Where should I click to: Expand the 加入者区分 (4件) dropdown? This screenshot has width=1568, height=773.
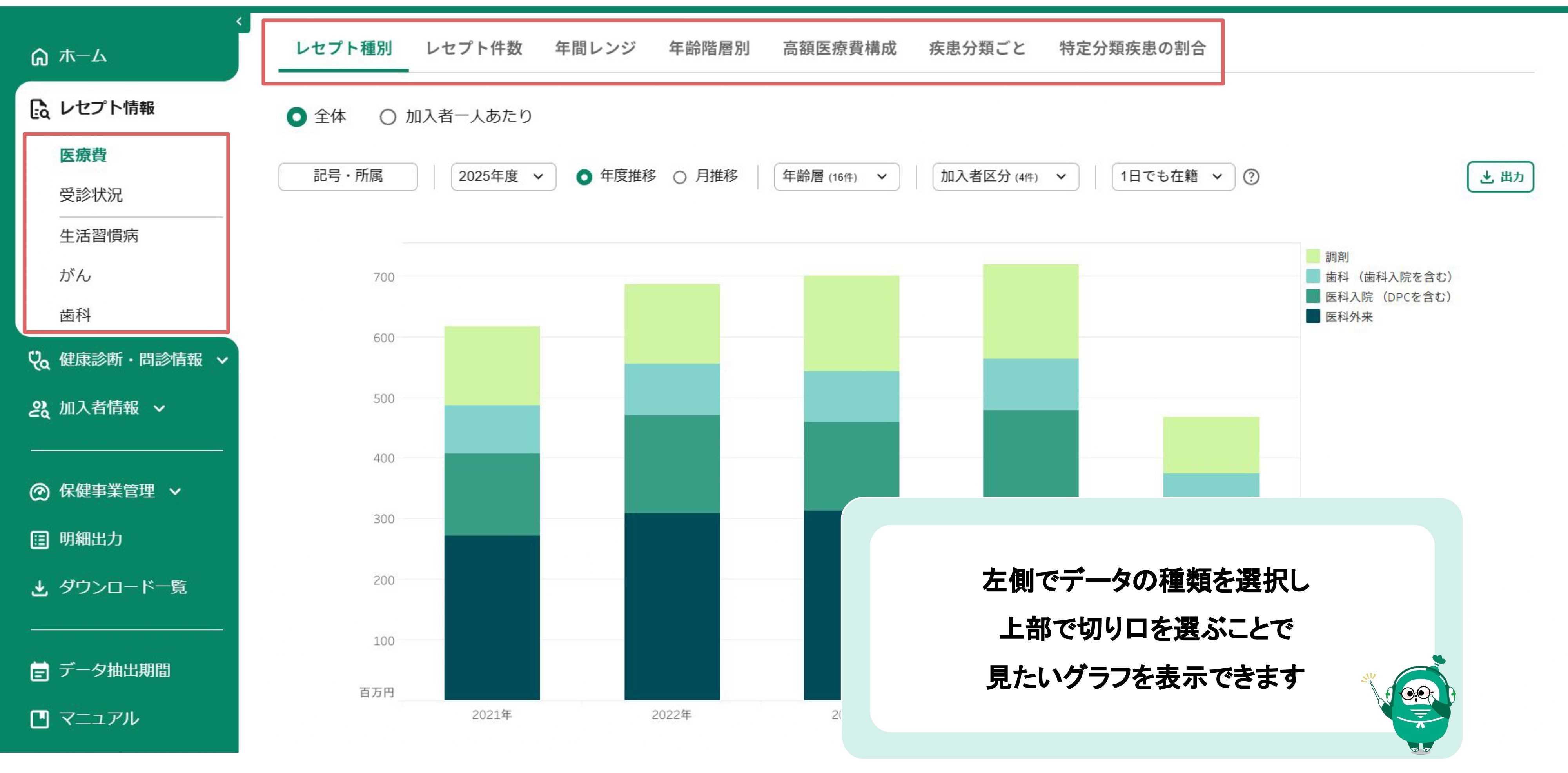click(1005, 176)
